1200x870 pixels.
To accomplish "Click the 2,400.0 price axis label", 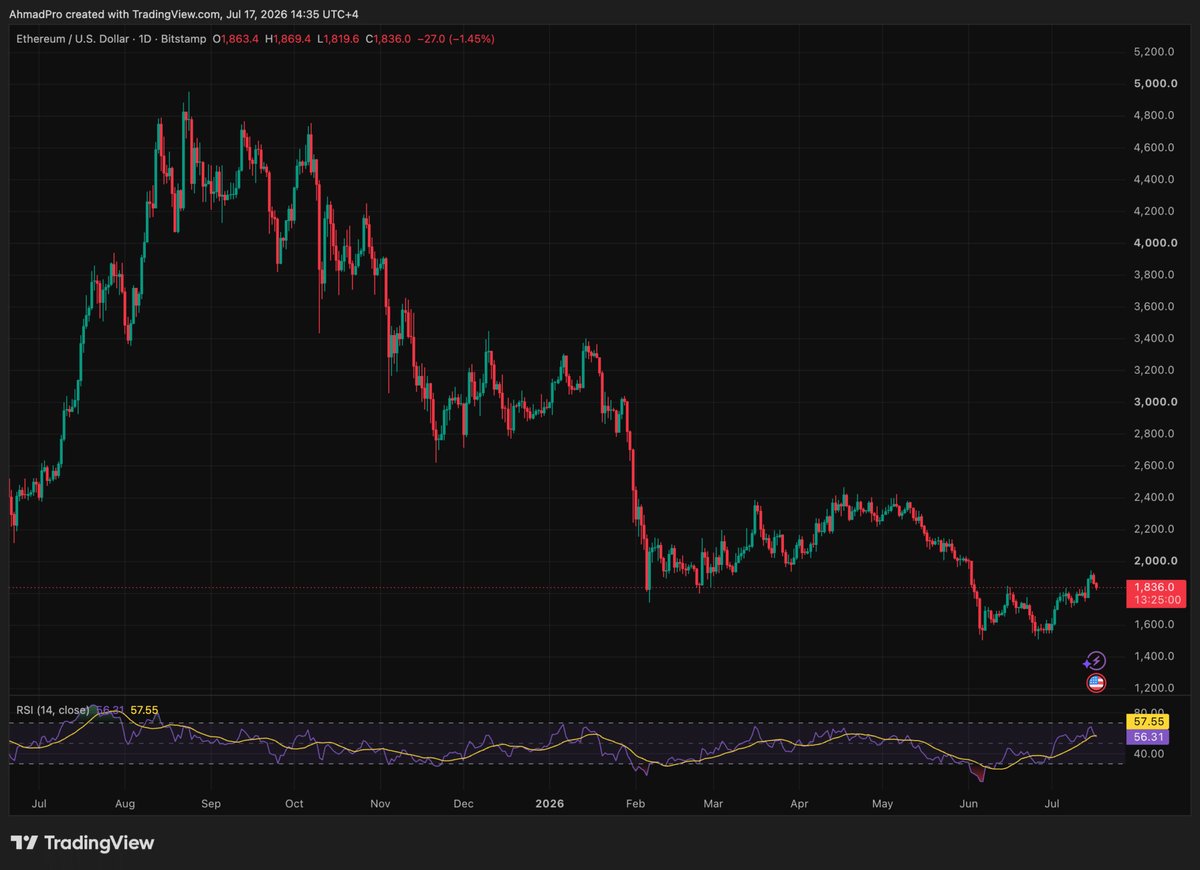I will [1152, 498].
